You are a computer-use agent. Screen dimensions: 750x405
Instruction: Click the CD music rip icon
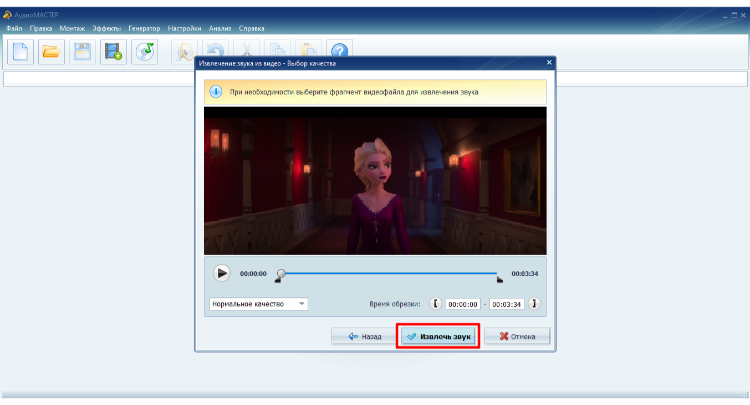[144, 52]
